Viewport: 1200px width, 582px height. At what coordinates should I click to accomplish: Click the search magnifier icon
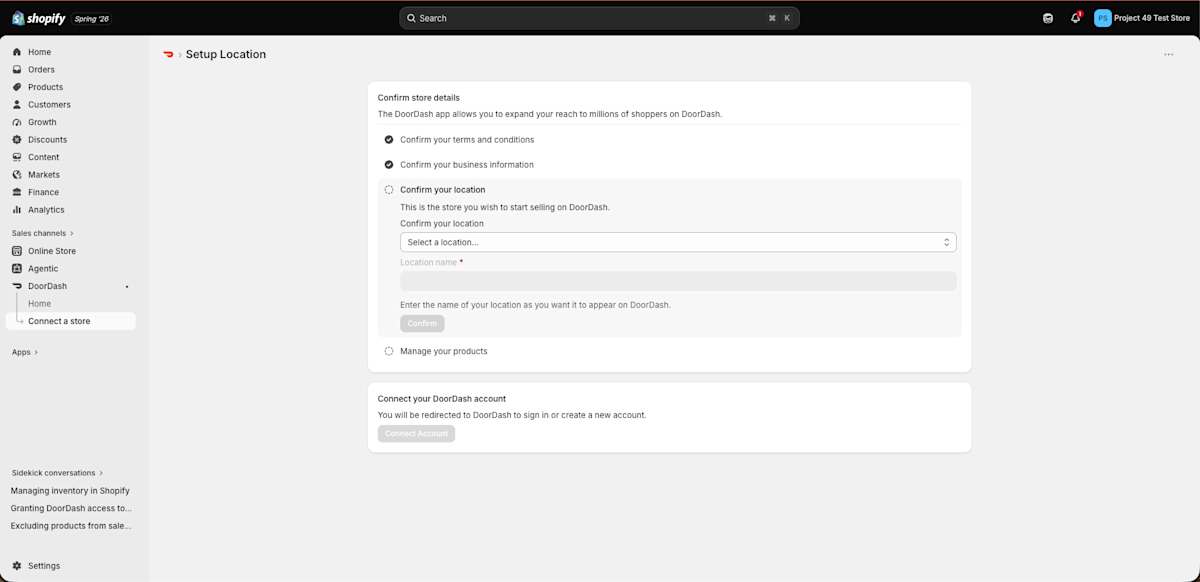pyautogui.click(x=412, y=18)
